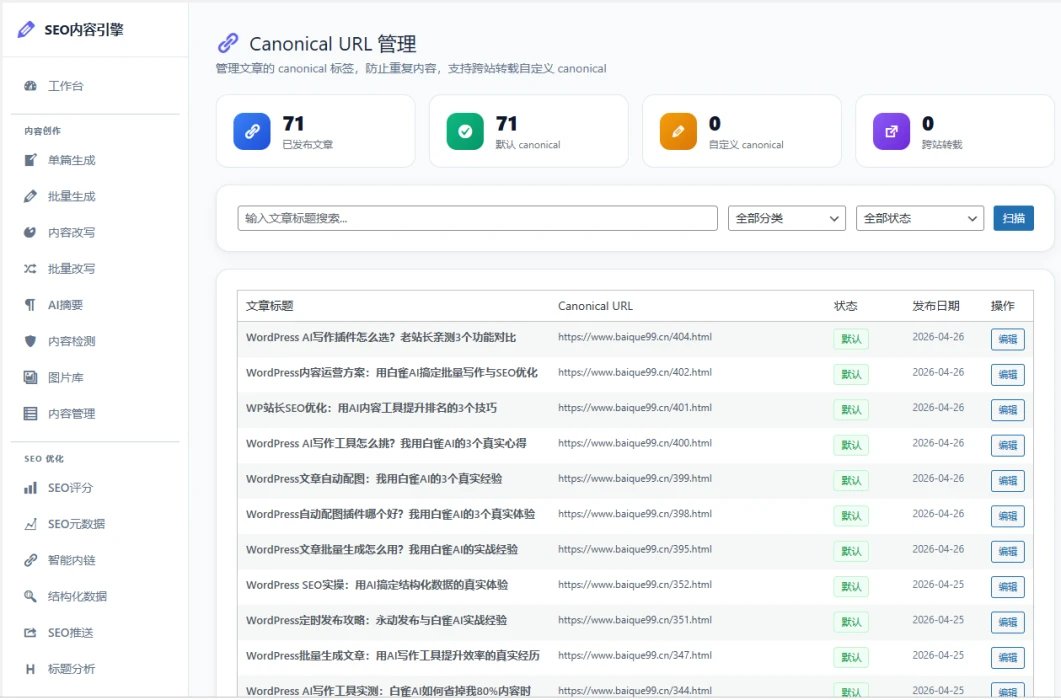The height and width of the screenshot is (700, 1061).
Task: Open the 单篇生成 content creation tool
Action: [60, 159]
